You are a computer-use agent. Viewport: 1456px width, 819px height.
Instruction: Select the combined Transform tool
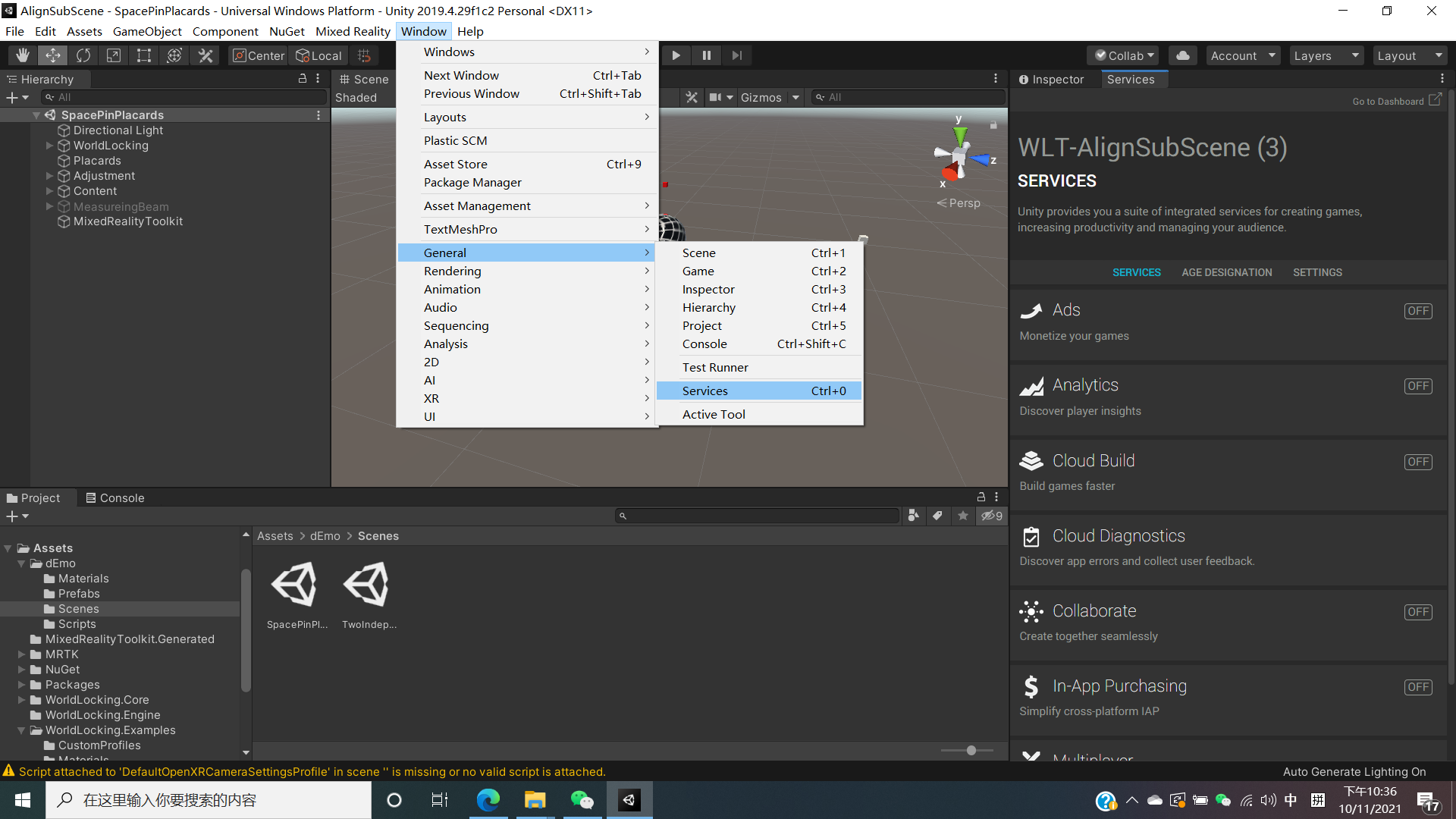(x=174, y=55)
